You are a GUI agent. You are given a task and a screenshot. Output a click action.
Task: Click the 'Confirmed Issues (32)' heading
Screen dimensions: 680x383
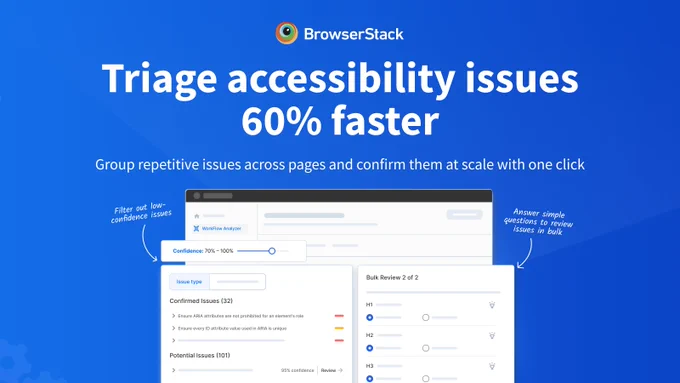201,301
